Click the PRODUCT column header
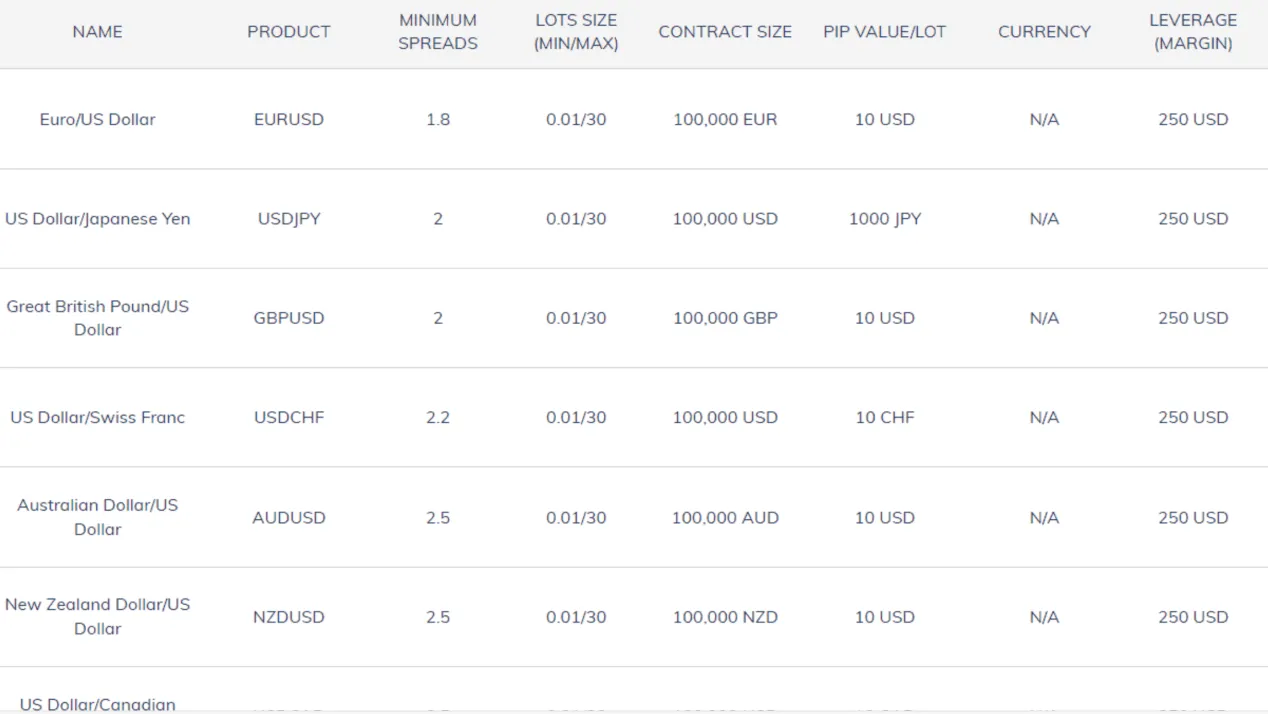The height and width of the screenshot is (714, 1268). point(289,32)
